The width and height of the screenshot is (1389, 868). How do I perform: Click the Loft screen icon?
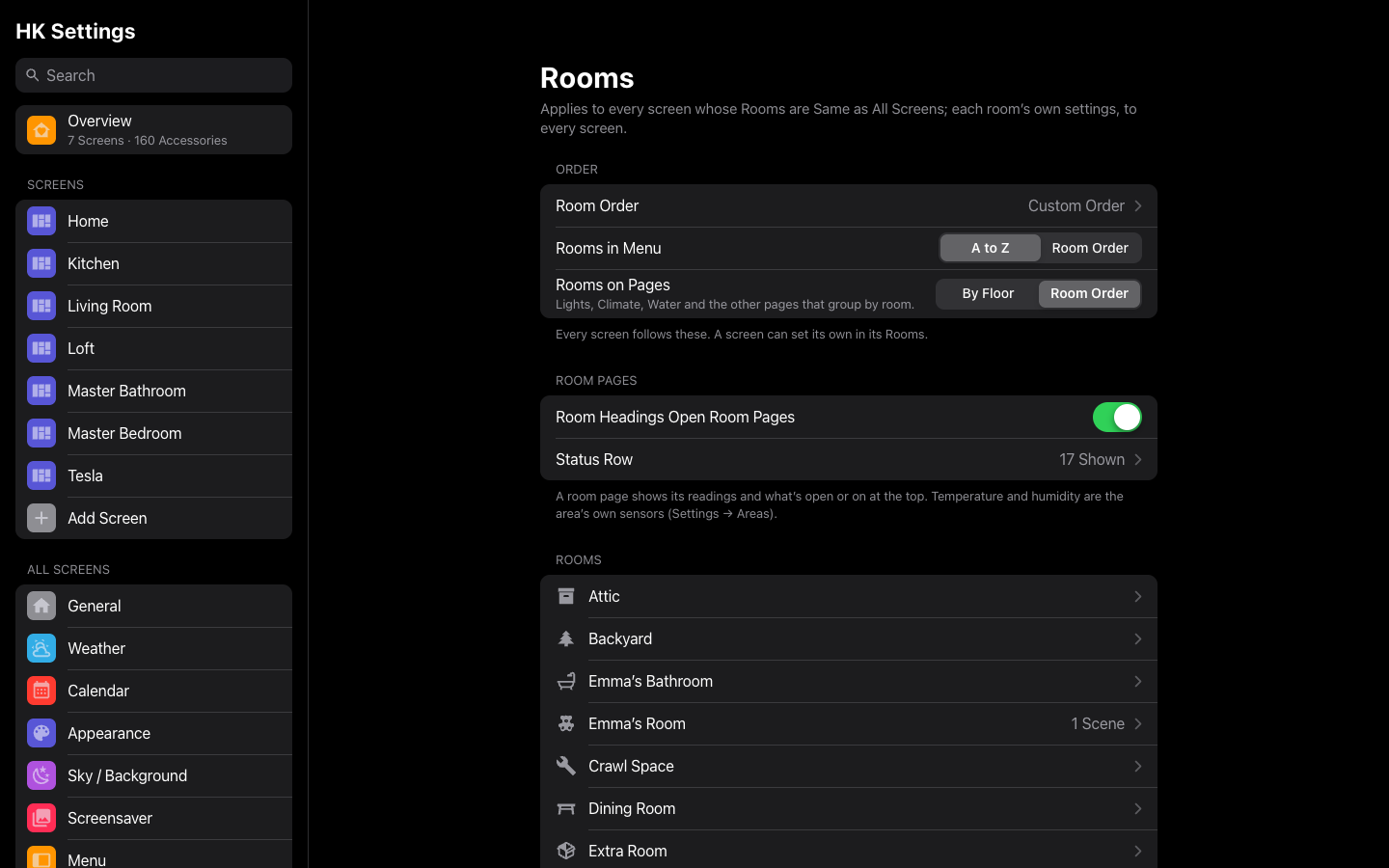coord(41,348)
